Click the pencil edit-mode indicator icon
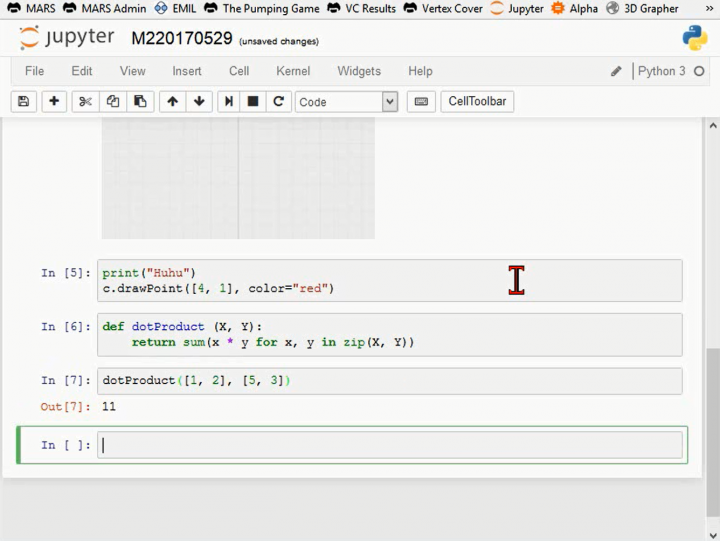 pos(616,71)
